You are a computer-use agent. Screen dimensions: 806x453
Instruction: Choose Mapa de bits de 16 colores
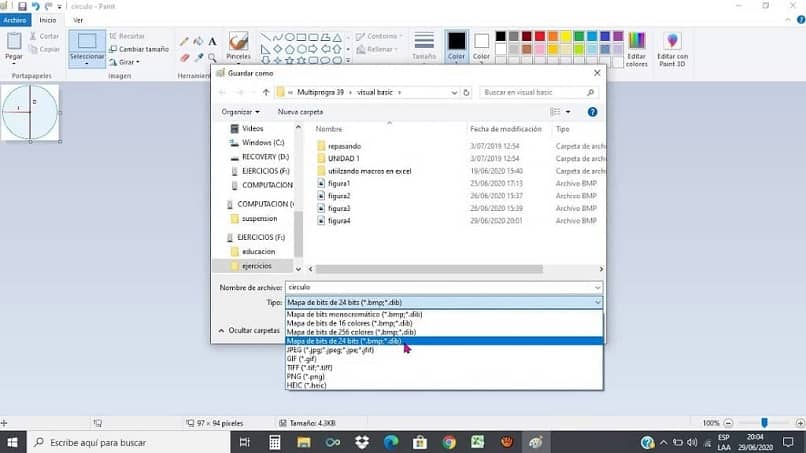(x=444, y=323)
